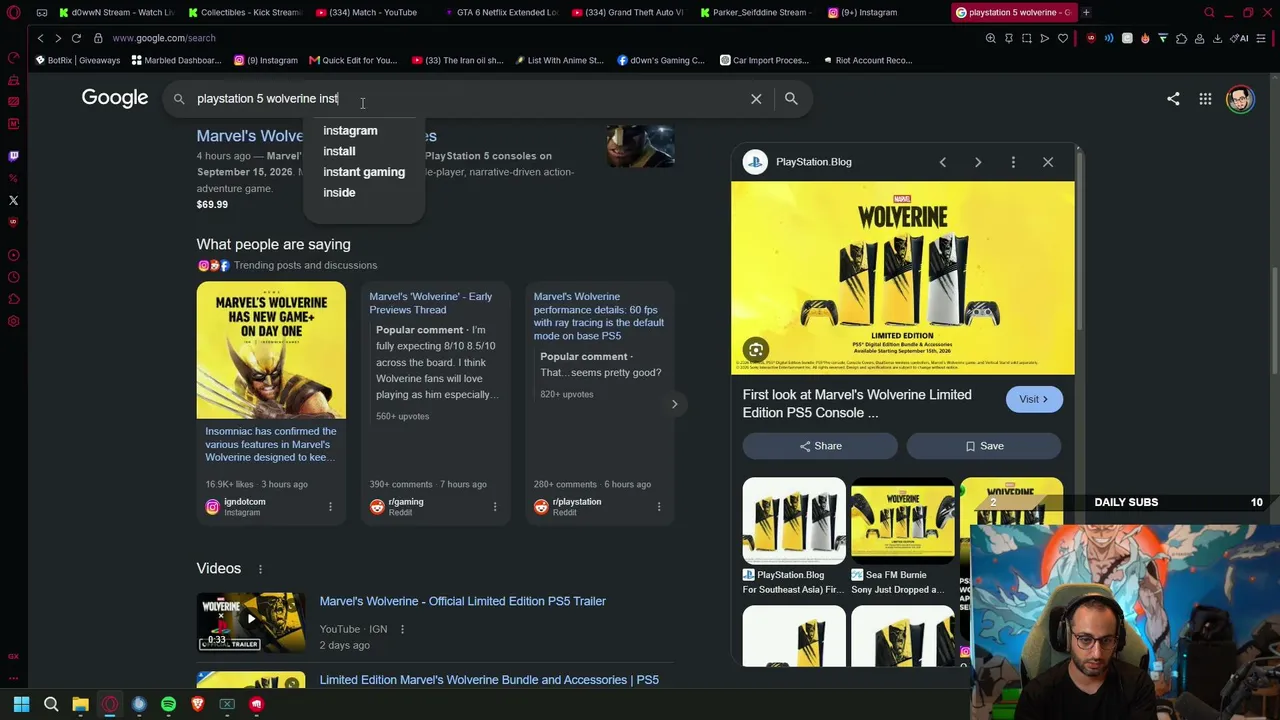Select the 'install' search suggestion
This screenshot has width=1280, height=720.
(339, 151)
